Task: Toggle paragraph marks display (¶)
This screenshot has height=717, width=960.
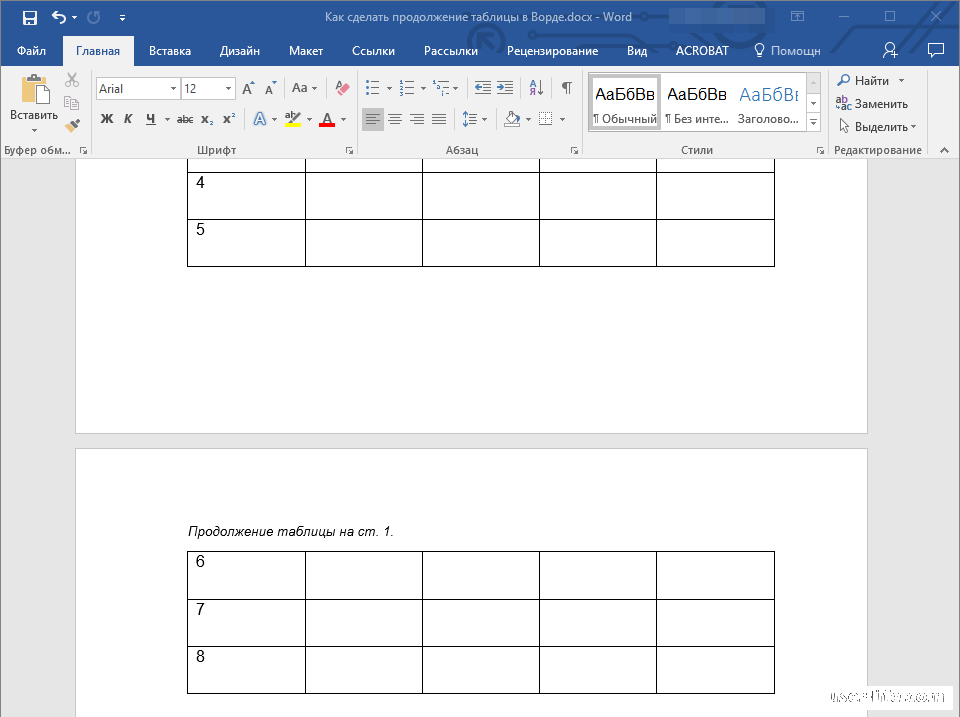Action: pos(566,88)
